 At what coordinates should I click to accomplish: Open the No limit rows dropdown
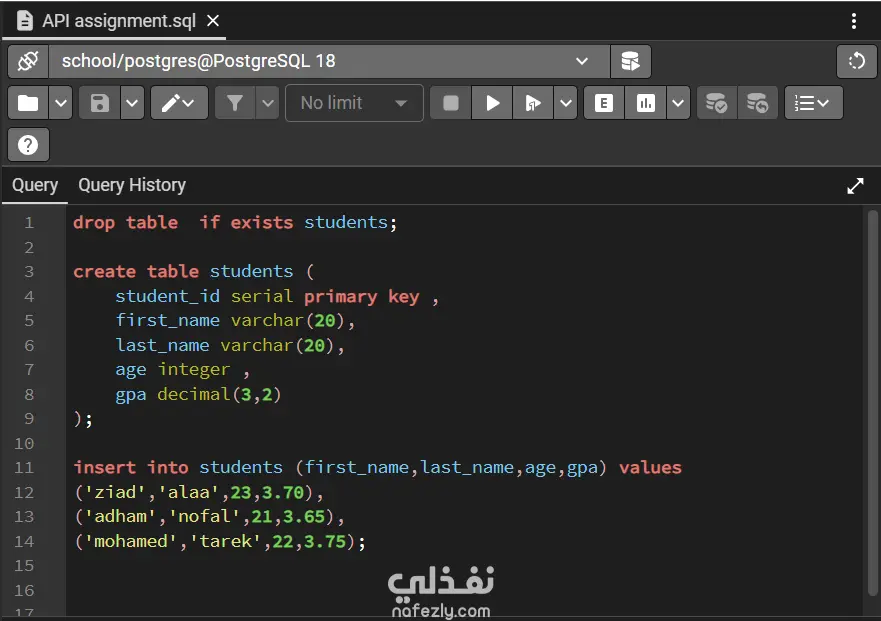[x=354, y=103]
